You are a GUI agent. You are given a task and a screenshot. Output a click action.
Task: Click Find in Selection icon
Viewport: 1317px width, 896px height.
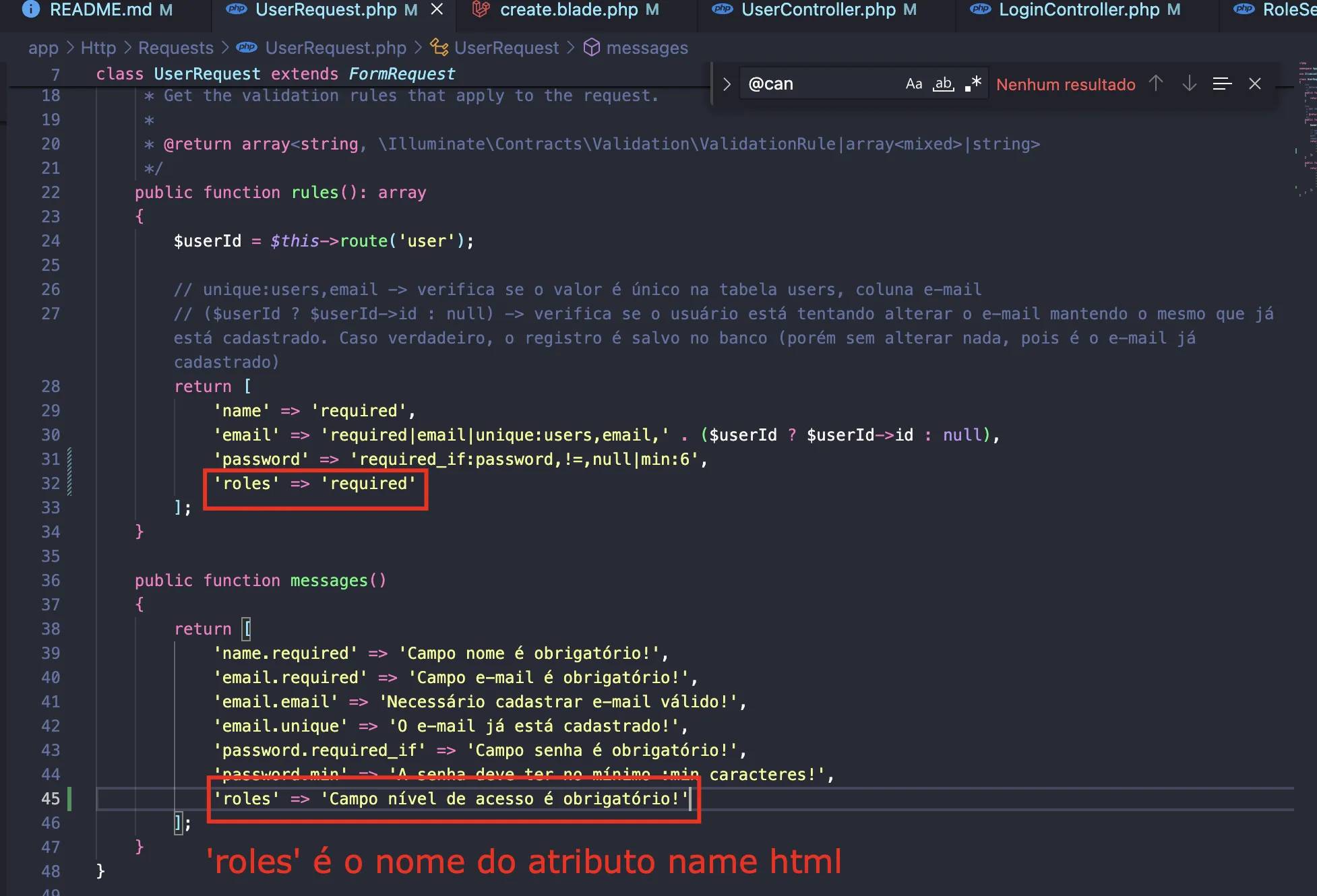click(1222, 84)
